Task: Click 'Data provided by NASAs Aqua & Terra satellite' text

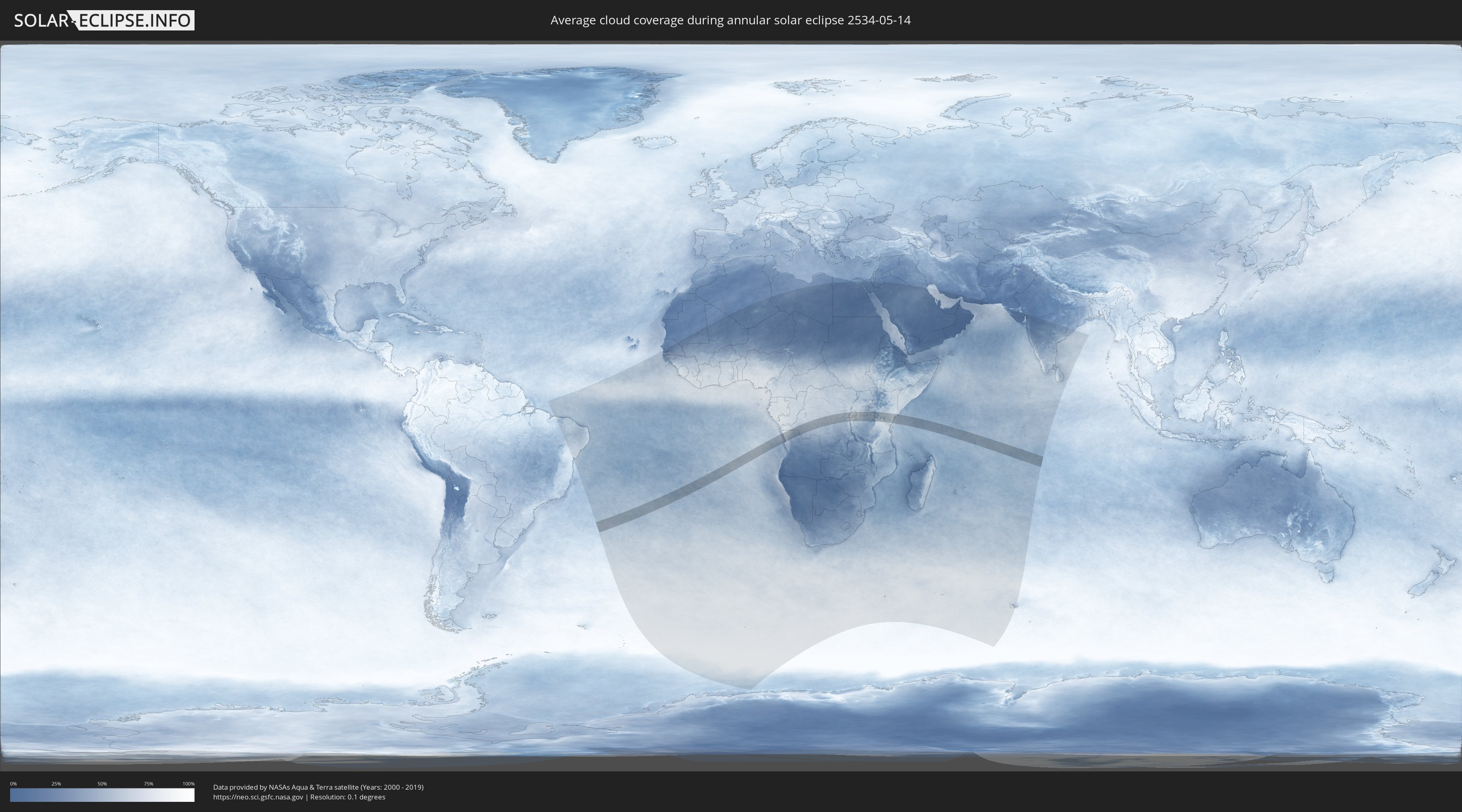Action: tap(285, 787)
